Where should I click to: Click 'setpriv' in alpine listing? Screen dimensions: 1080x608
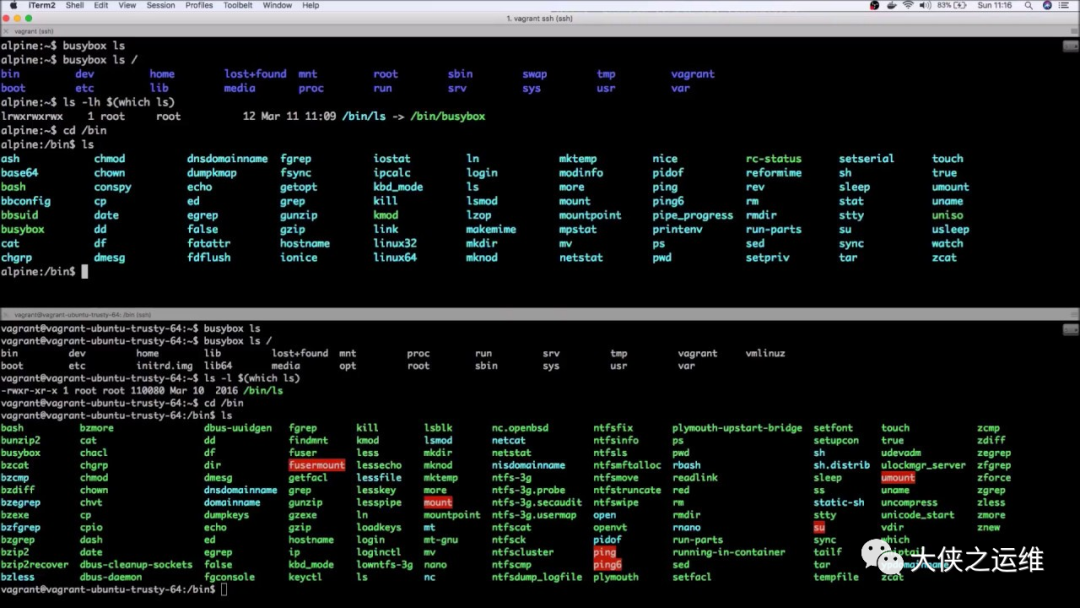coord(767,258)
